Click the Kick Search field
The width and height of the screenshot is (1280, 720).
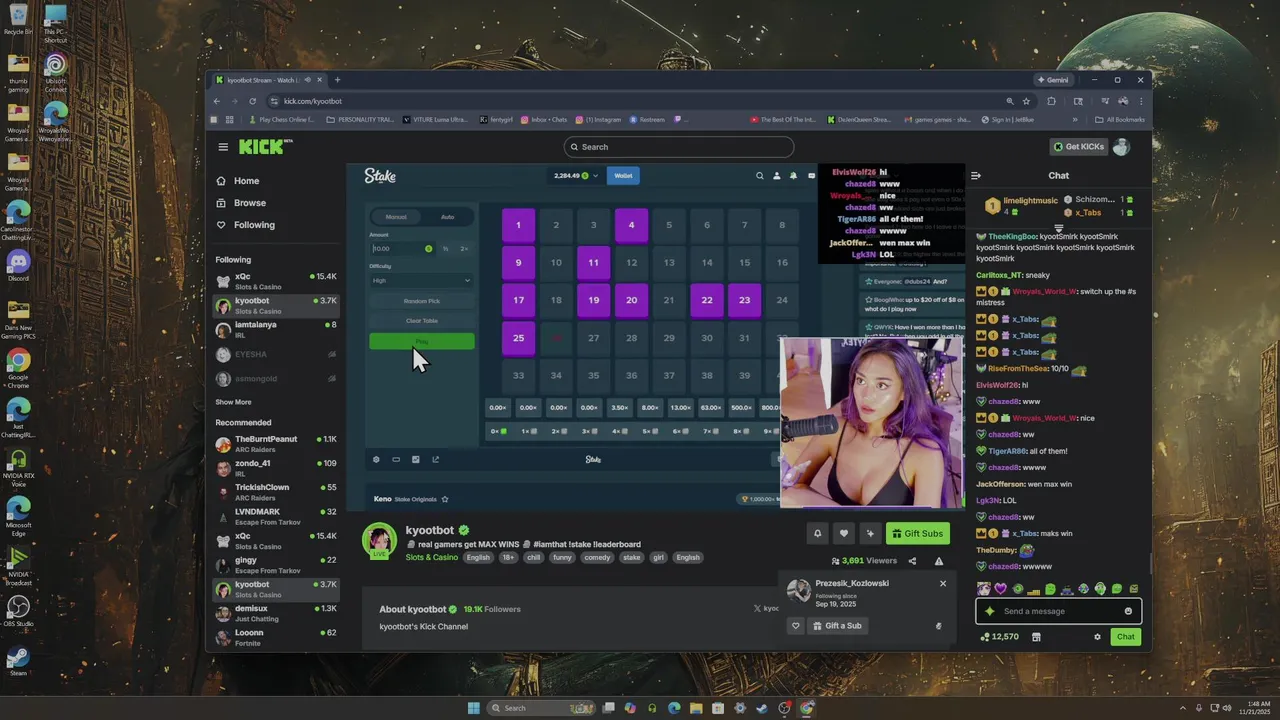[679, 147]
